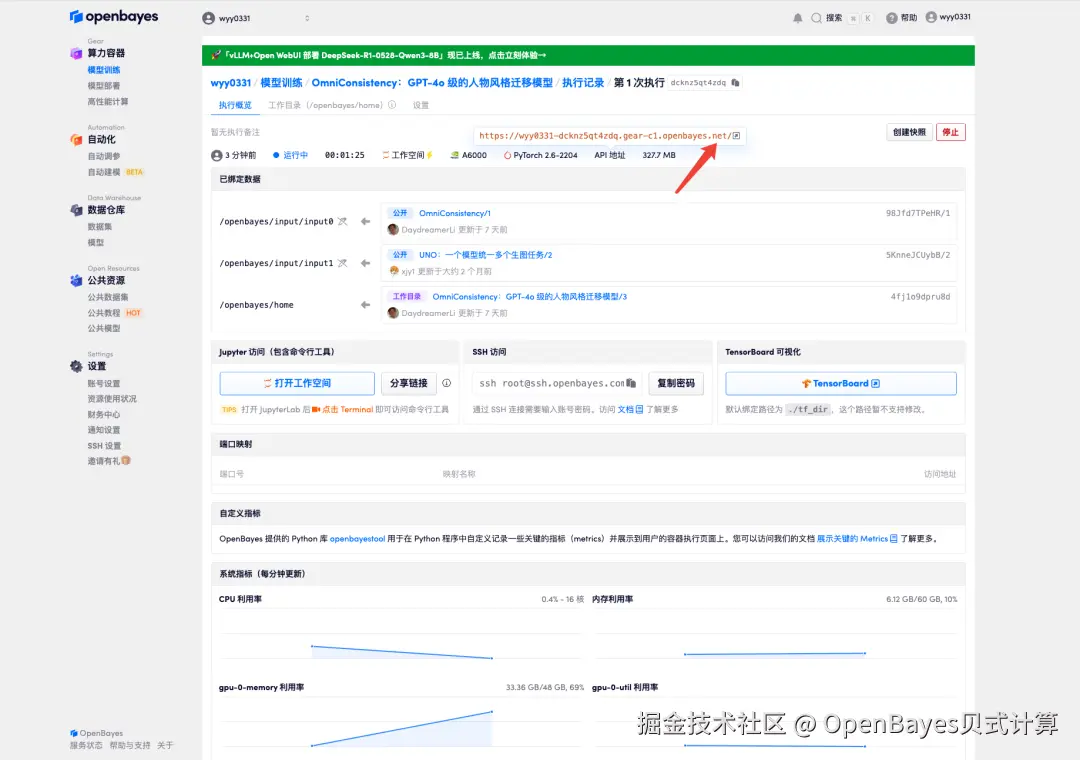Open 自动建模 BETA in the sidebar
This screenshot has width=1080, height=760.
tap(116, 172)
